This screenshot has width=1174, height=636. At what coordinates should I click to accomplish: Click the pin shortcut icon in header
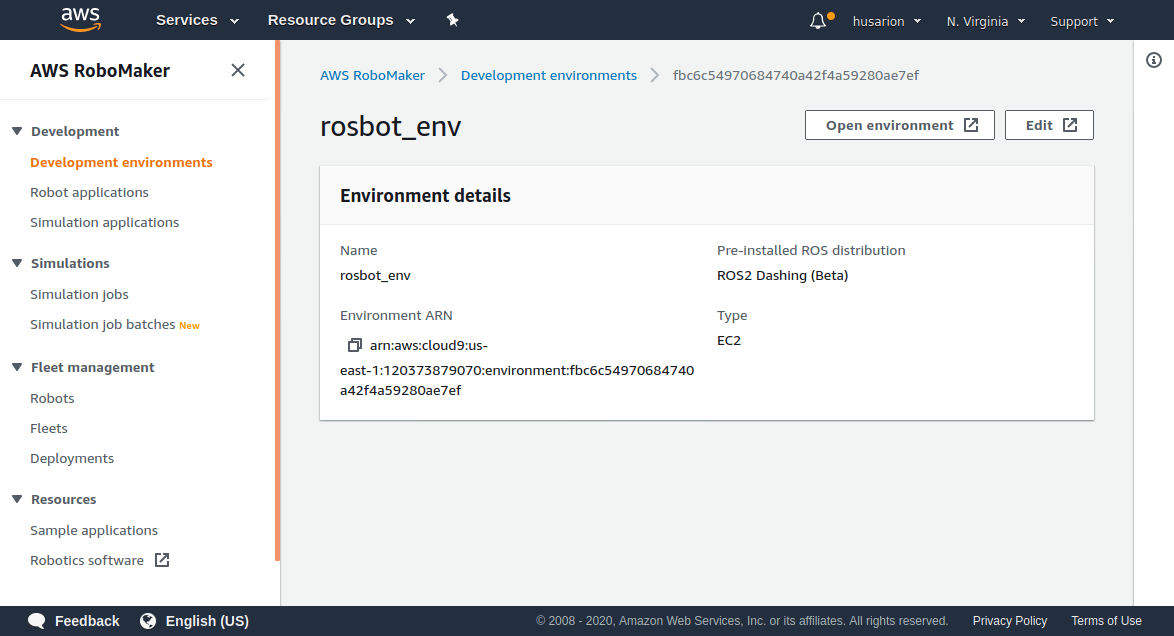(452, 20)
